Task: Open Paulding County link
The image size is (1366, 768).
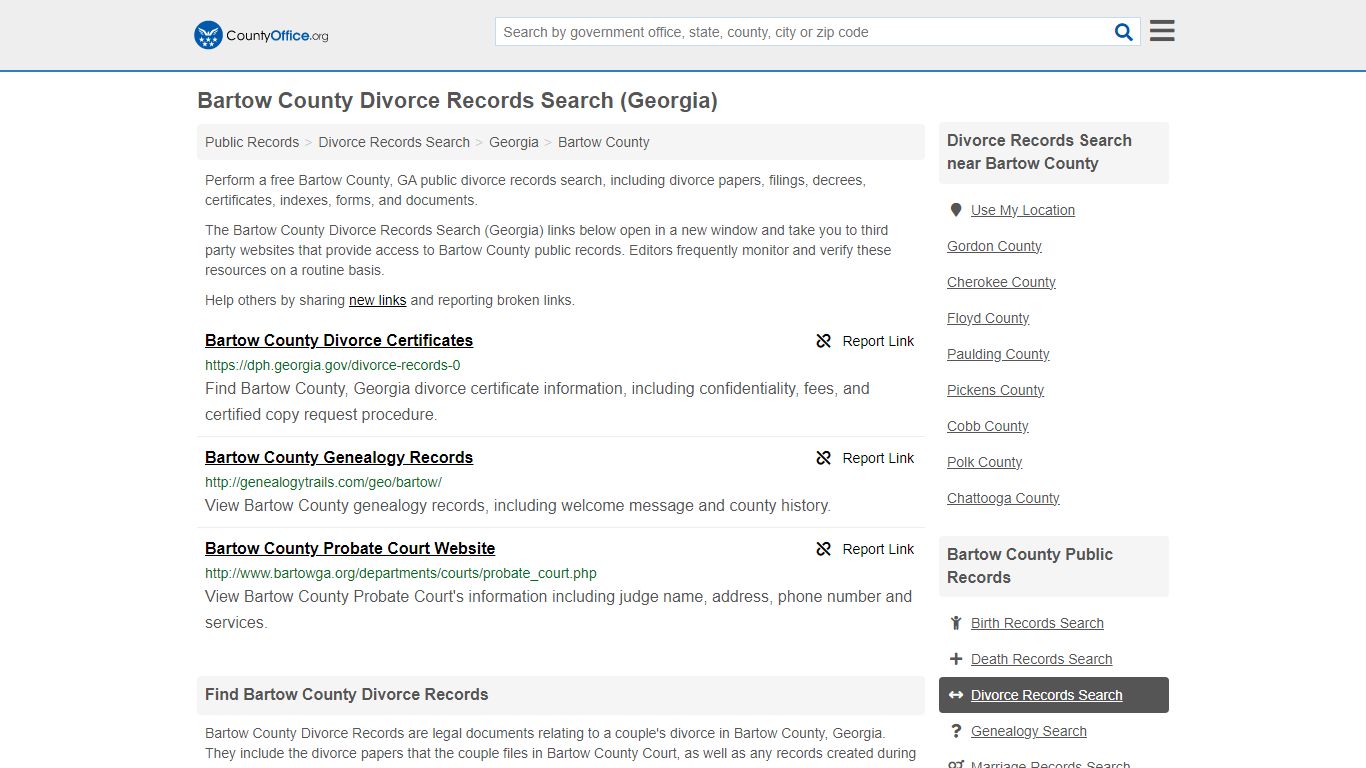Action: pyautogui.click(x=998, y=354)
